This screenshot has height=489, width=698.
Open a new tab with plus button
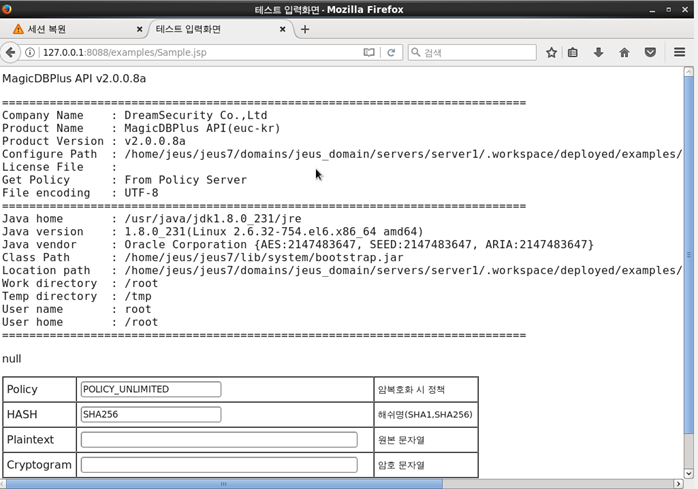(x=305, y=29)
